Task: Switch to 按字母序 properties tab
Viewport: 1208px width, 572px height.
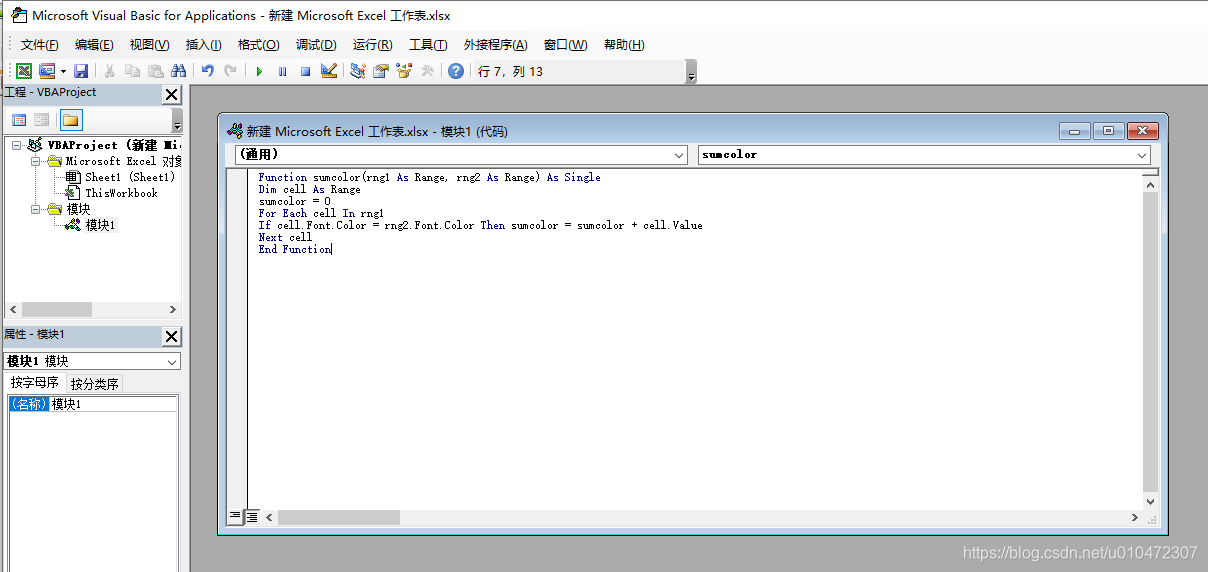Action: point(35,383)
